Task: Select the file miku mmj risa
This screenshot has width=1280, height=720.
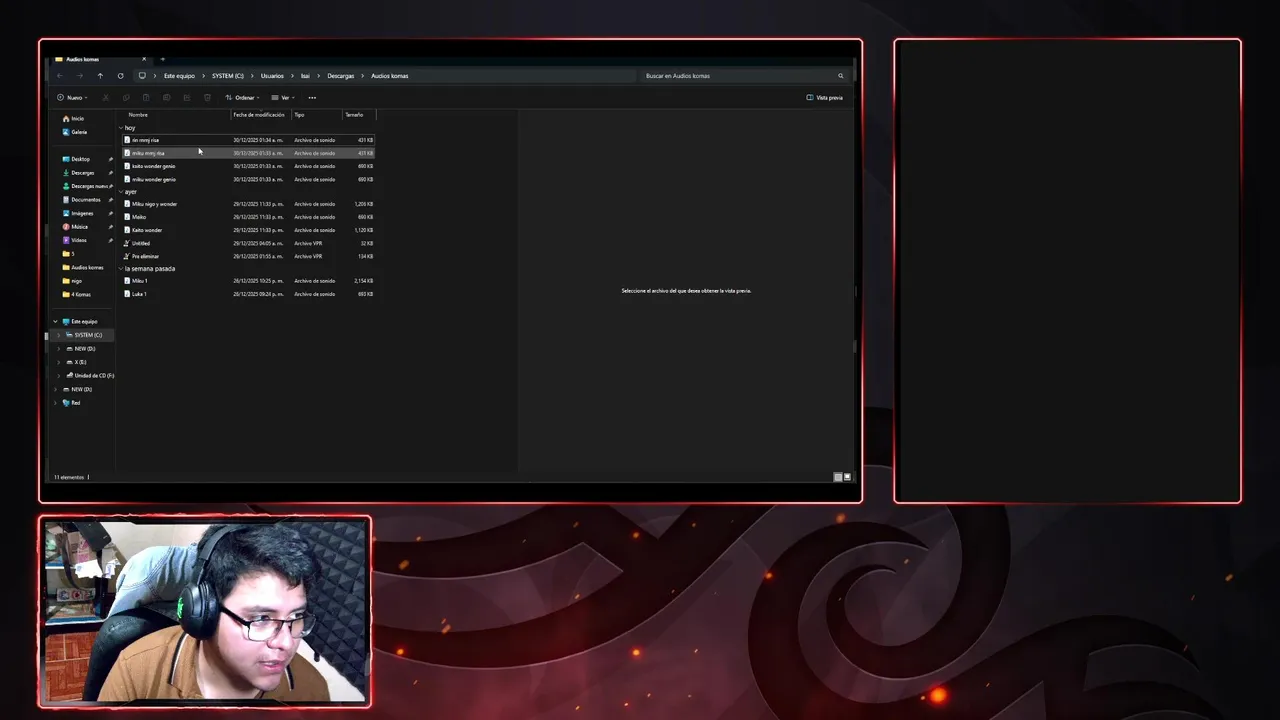Action: (248, 153)
